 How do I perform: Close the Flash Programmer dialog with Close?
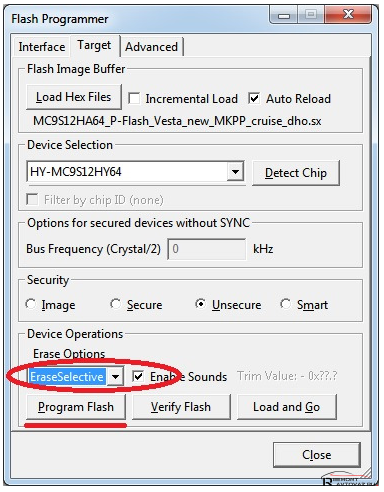(317, 455)
